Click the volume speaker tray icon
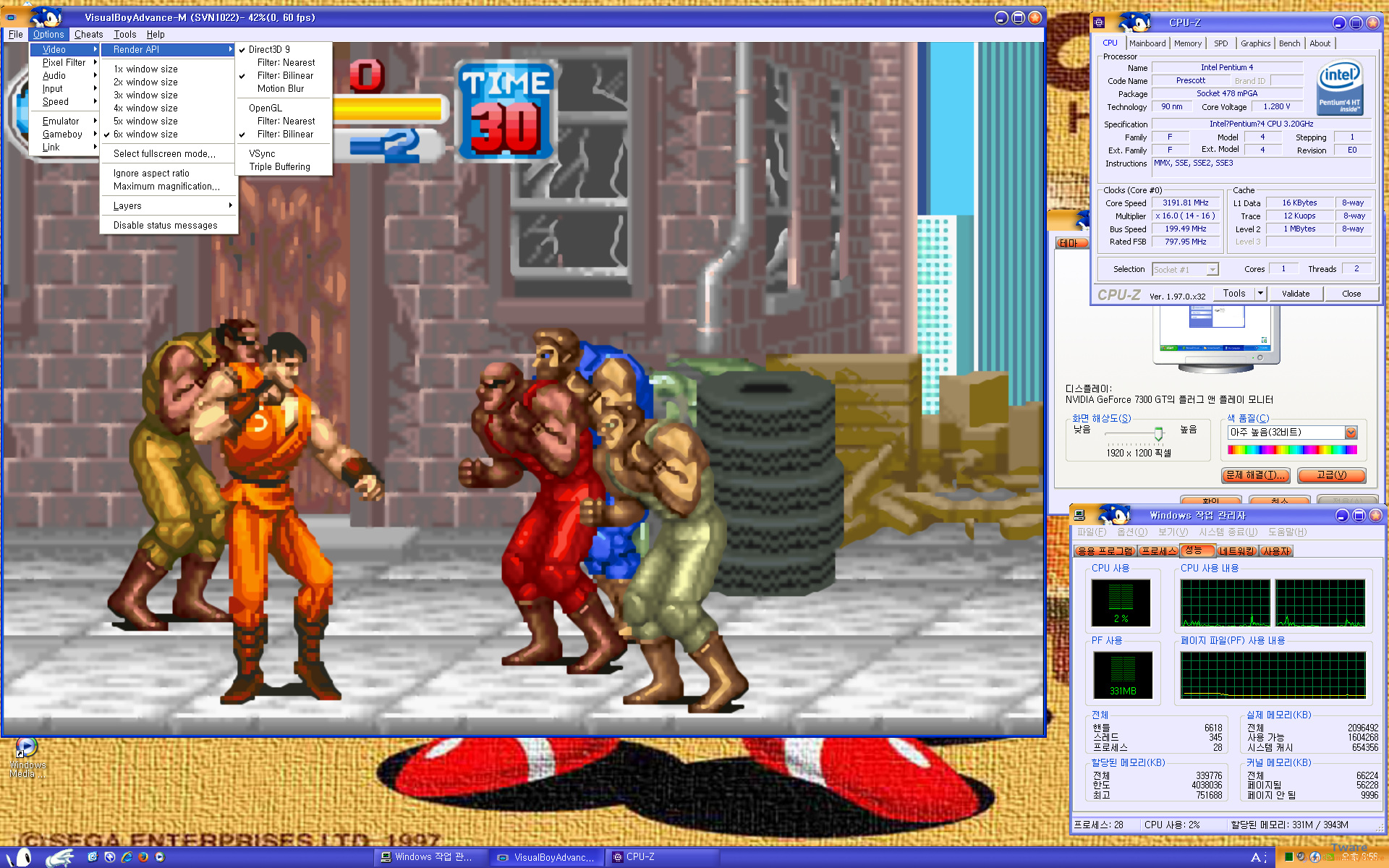This screenshot has height=868, width=1389. 1301,857
